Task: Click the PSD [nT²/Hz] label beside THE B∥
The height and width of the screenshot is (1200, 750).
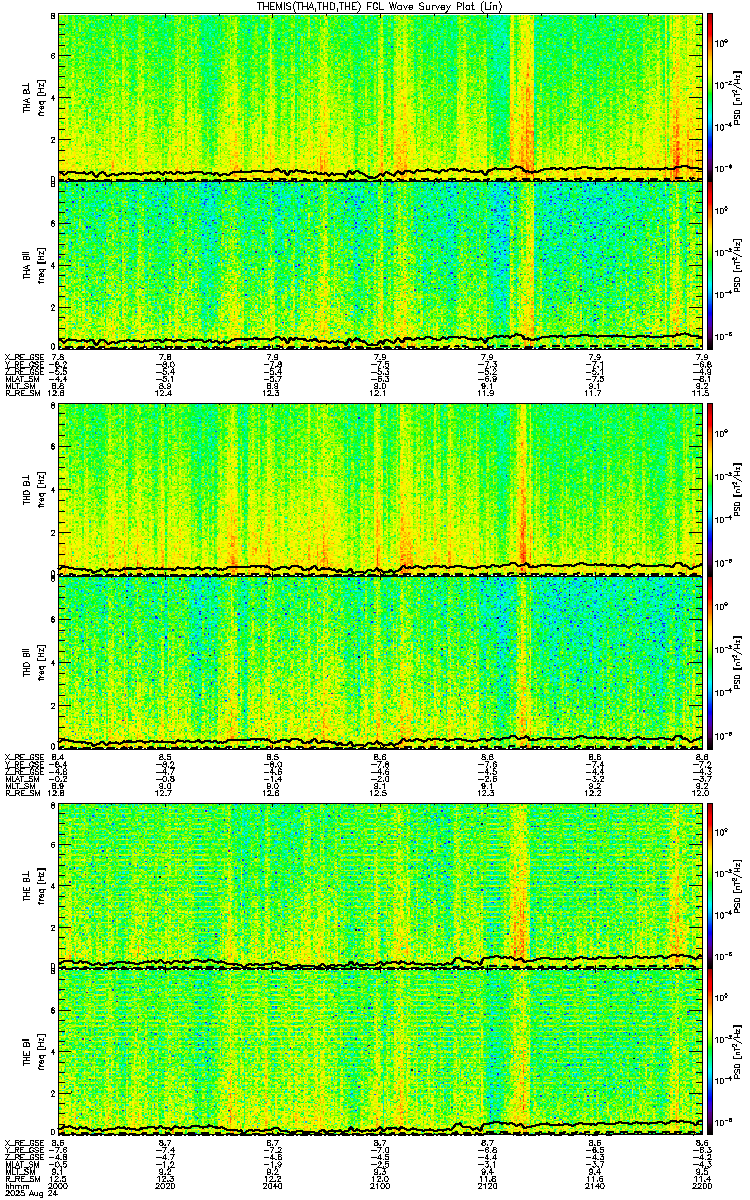Action: point(738,1051)
